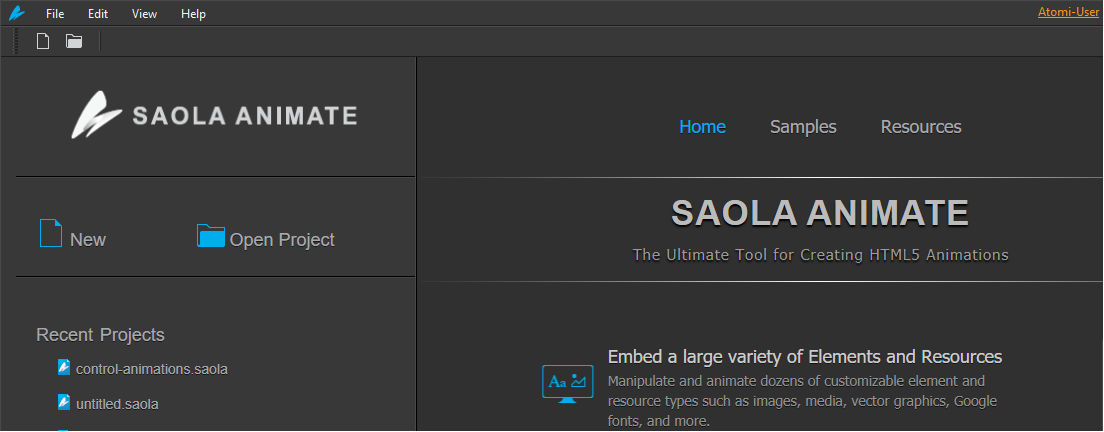Click the untitled.saola file icon
The image size is (1104, 432).
64,402
